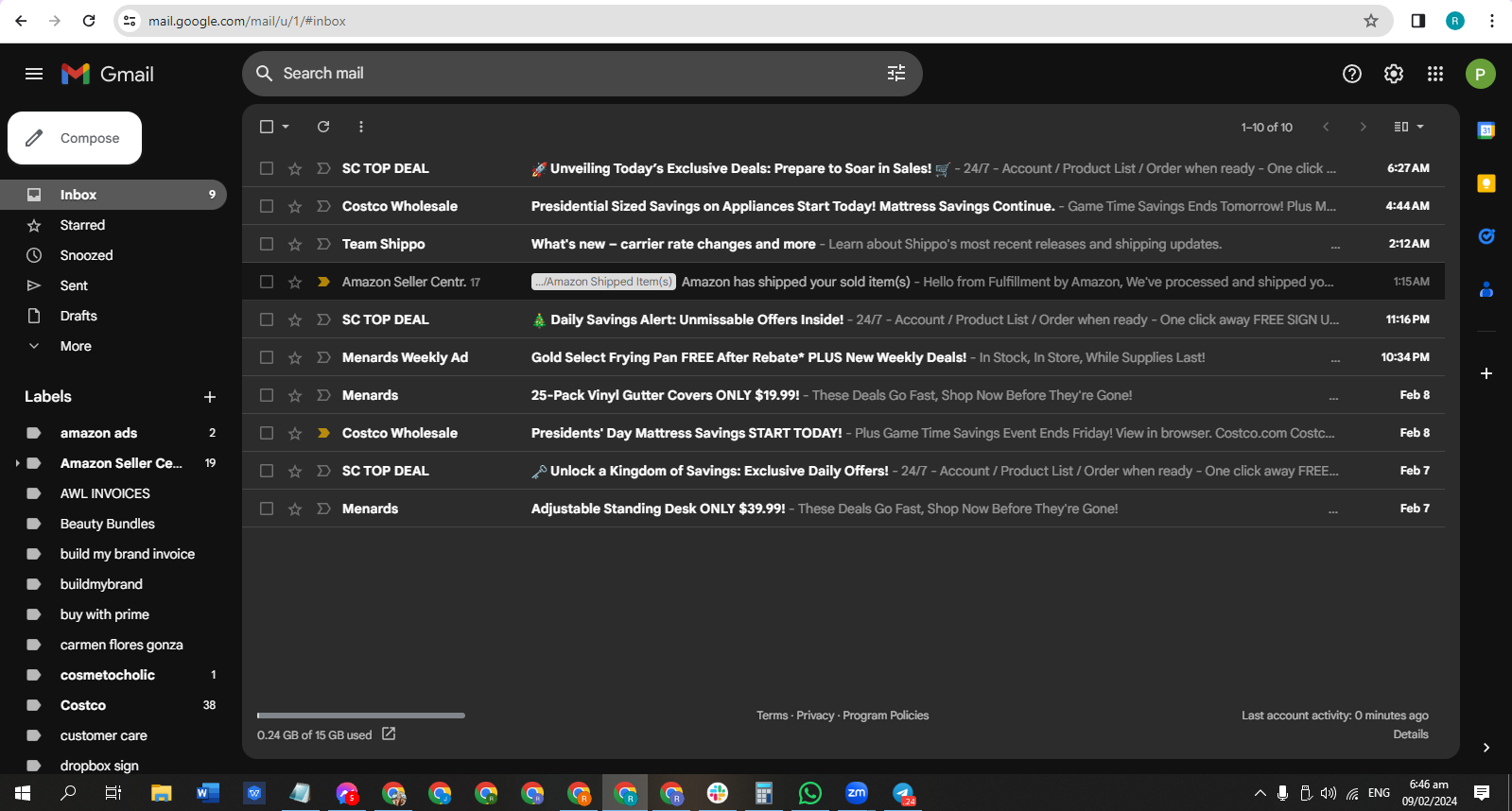This screenshot has width=1512, height=811.
Task: Open the More options three-dot toolbar menu
Action: coord(361,127)
